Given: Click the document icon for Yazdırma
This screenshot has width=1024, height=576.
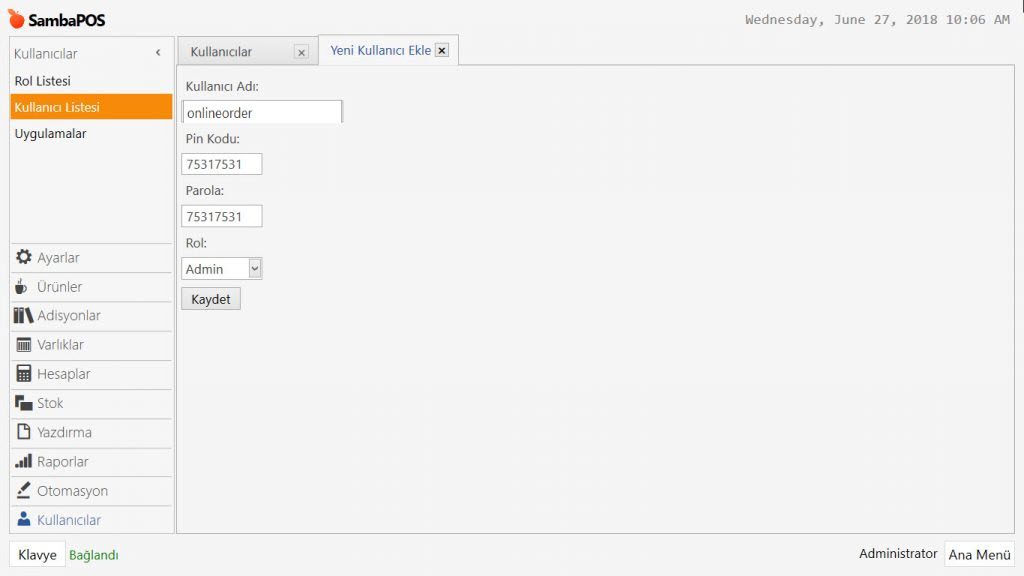Looking at the screenshot, I should 24,432.
